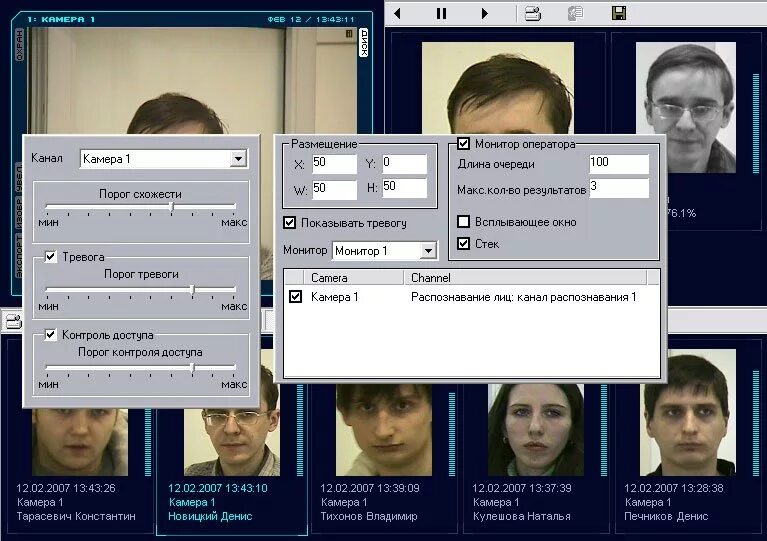This screenshot has height=541, width=767.
Task: Click the Channel column header
Action: click(525, 278)
